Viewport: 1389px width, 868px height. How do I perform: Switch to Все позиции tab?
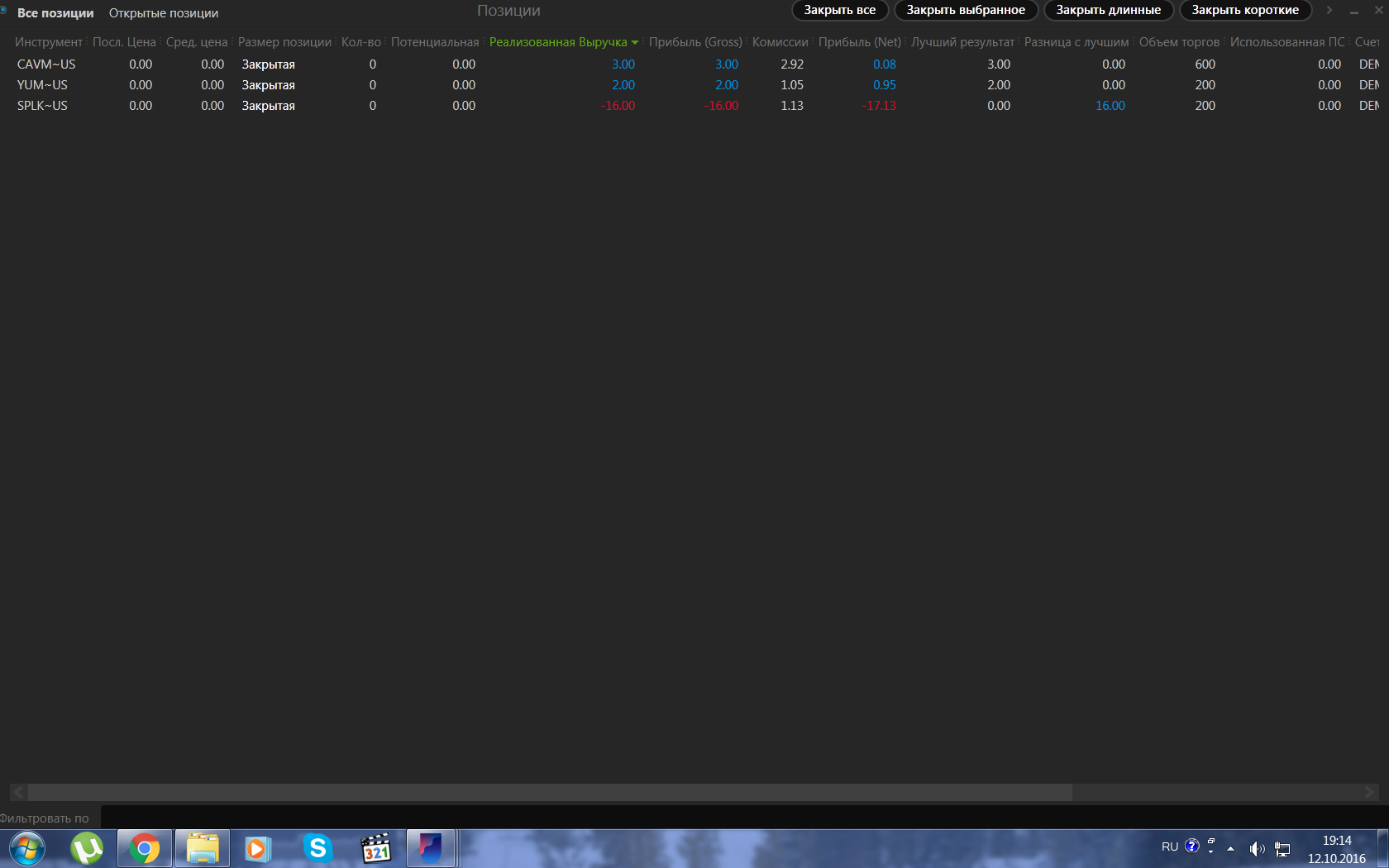[55, 13]
